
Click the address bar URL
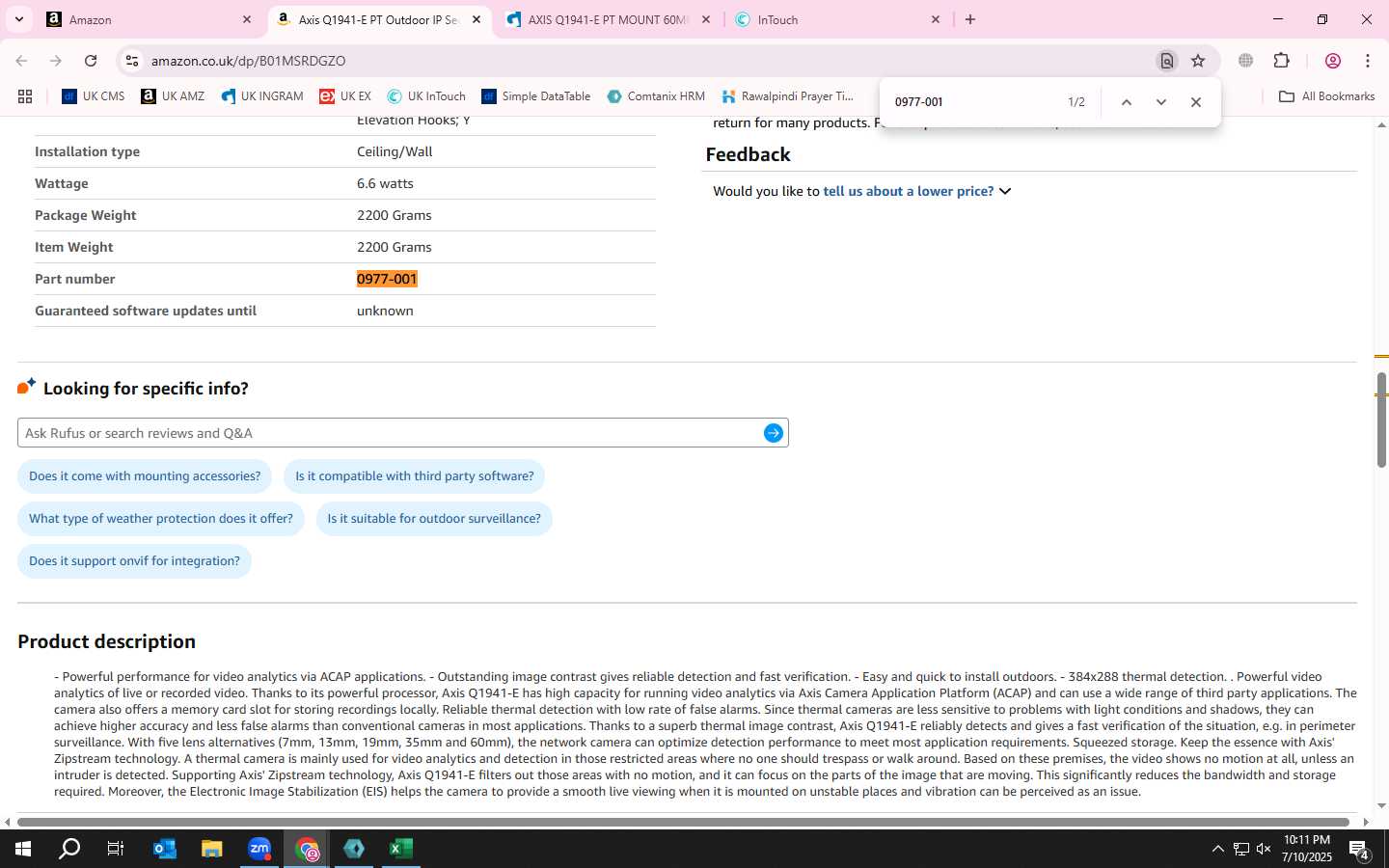248,61
